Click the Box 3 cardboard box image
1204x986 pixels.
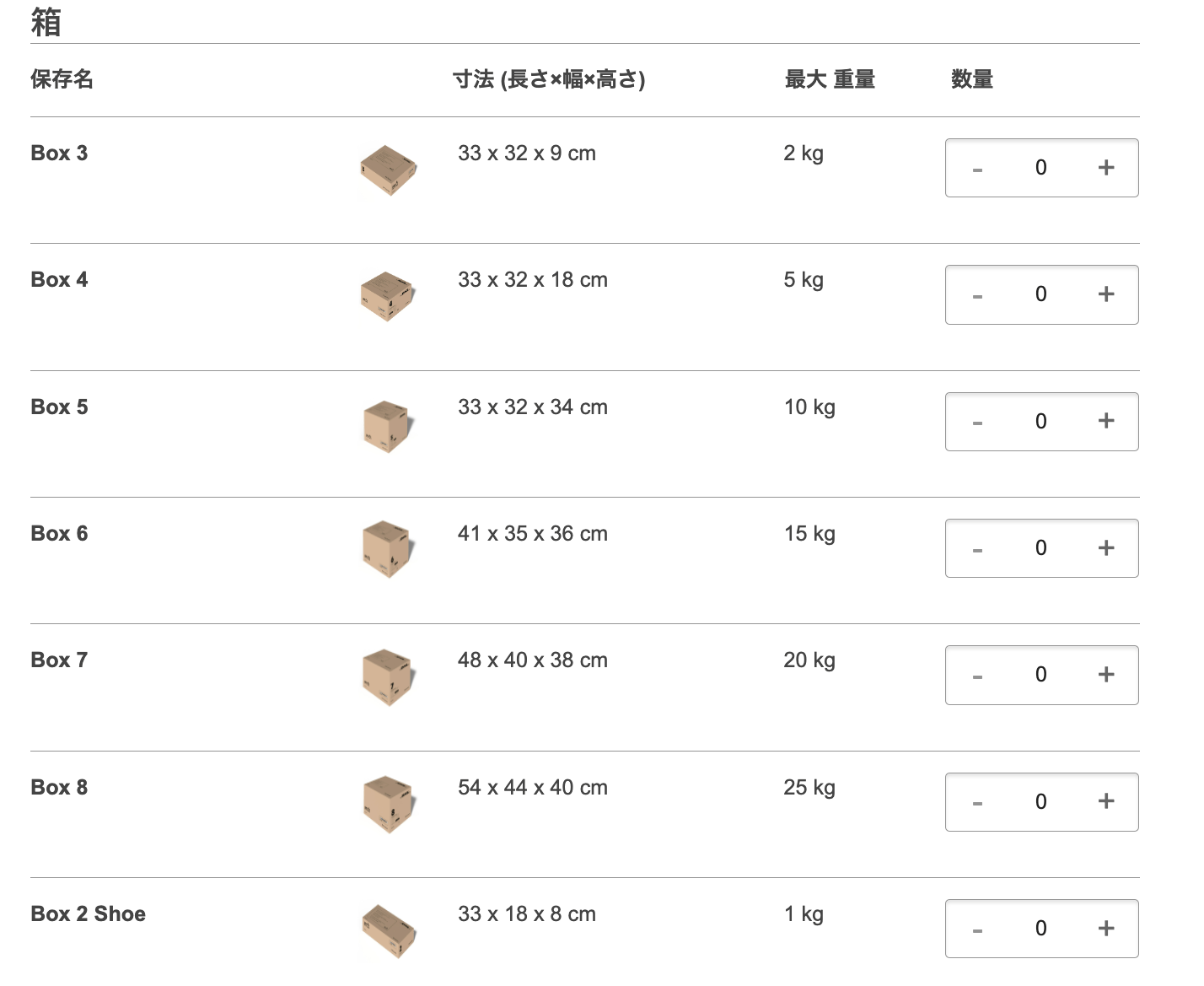388,170
